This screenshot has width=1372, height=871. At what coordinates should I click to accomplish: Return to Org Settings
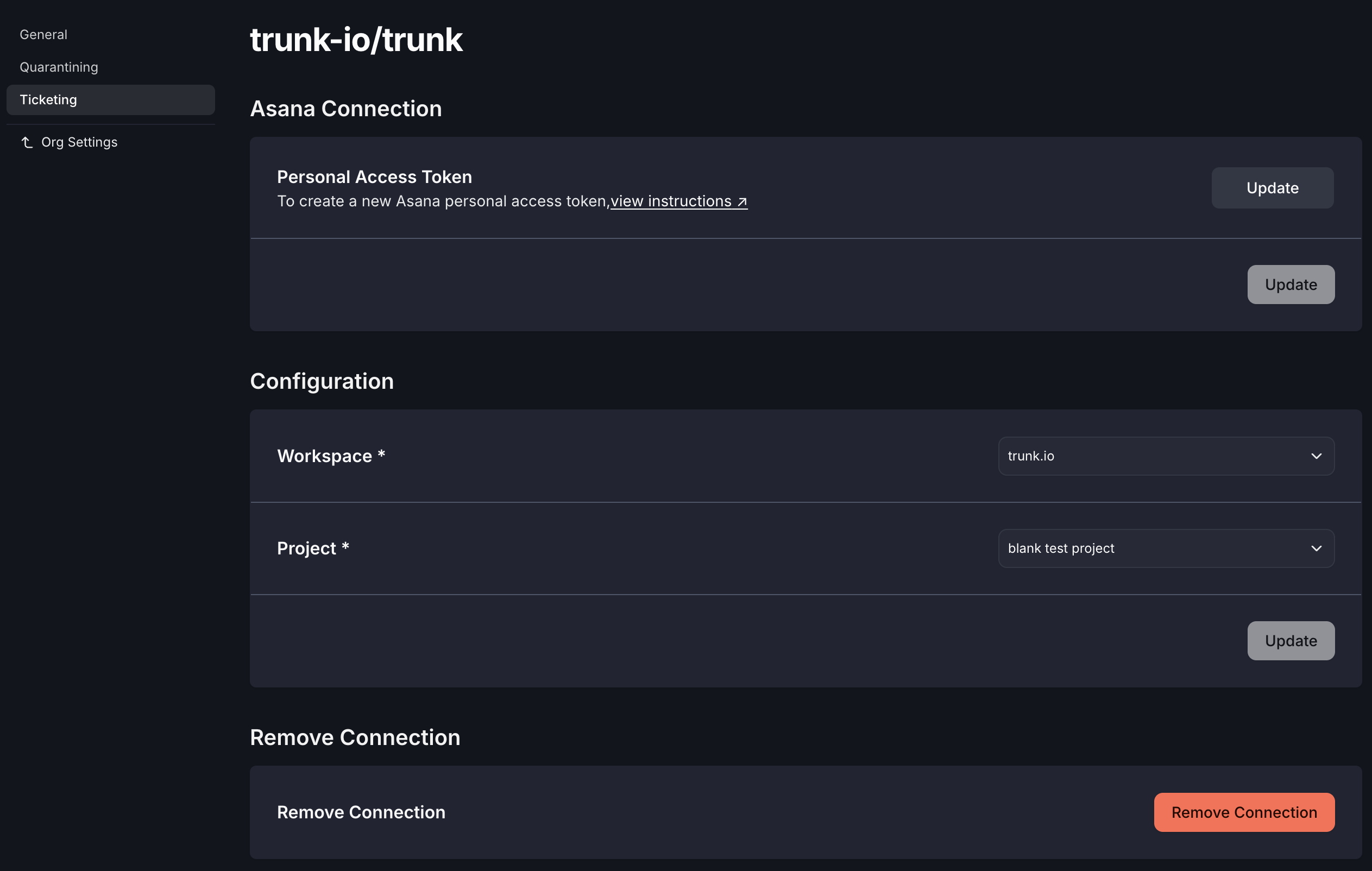[79, 142]
